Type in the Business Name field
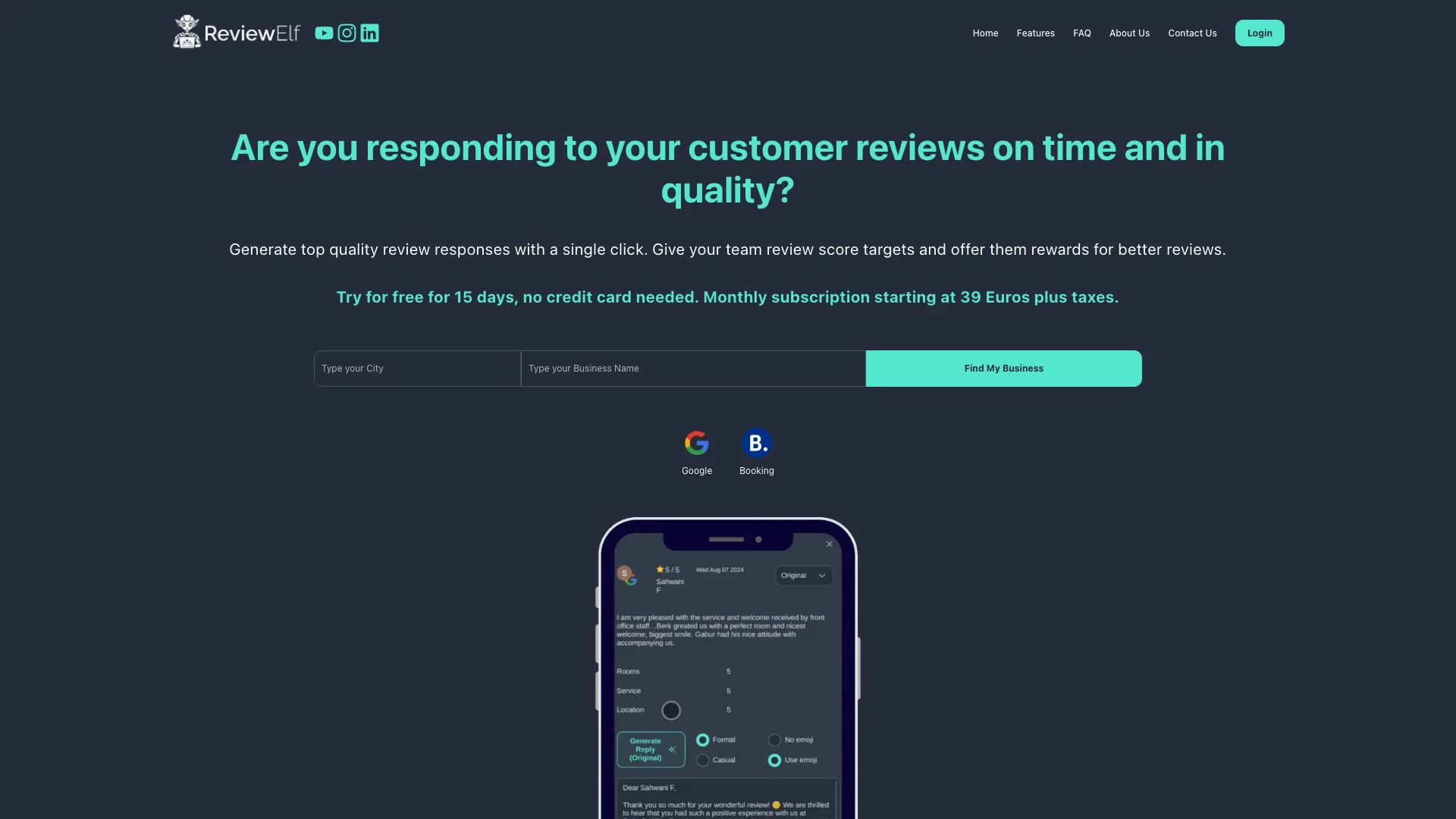The width and height of the screenshot is (1456, 819). pos(693,368)
